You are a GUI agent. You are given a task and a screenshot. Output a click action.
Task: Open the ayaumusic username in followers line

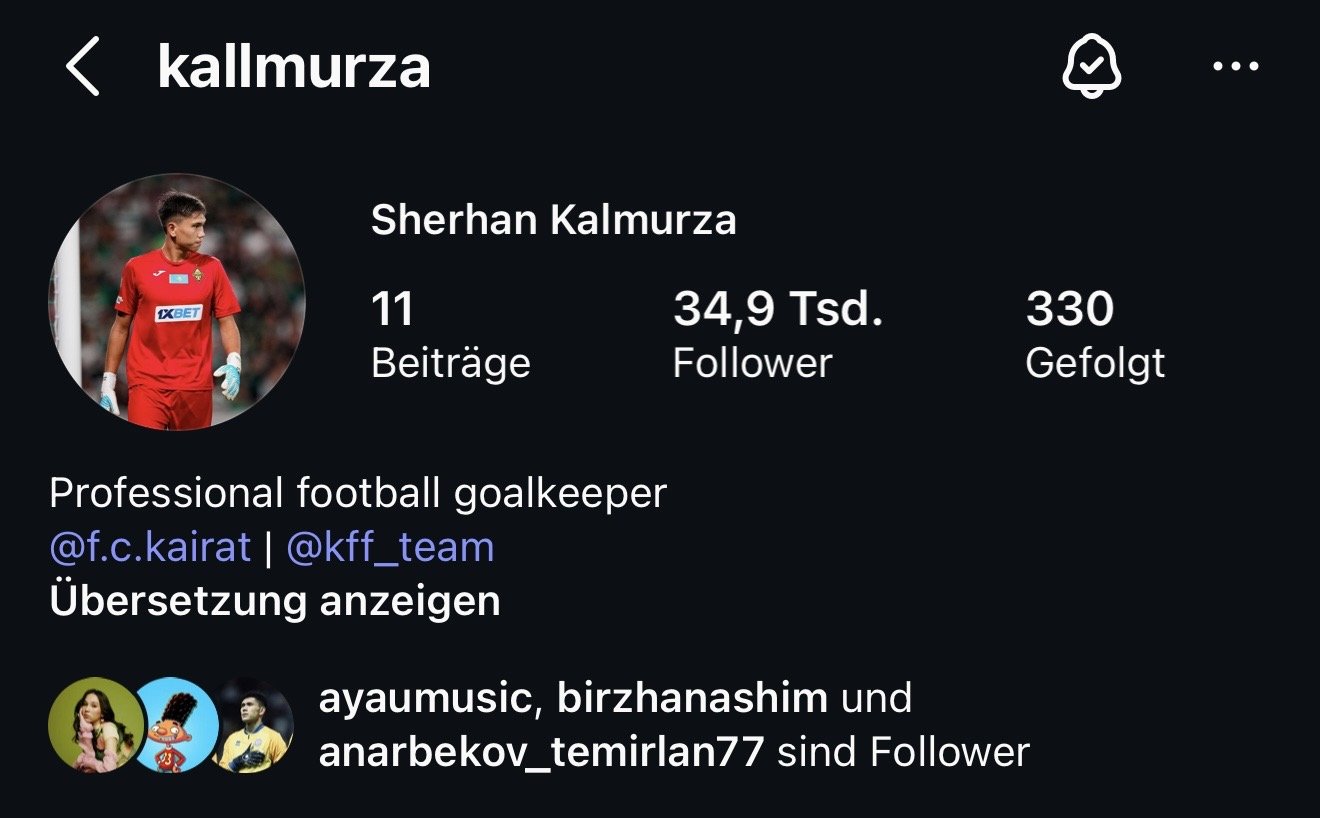[x=424, y=697]
